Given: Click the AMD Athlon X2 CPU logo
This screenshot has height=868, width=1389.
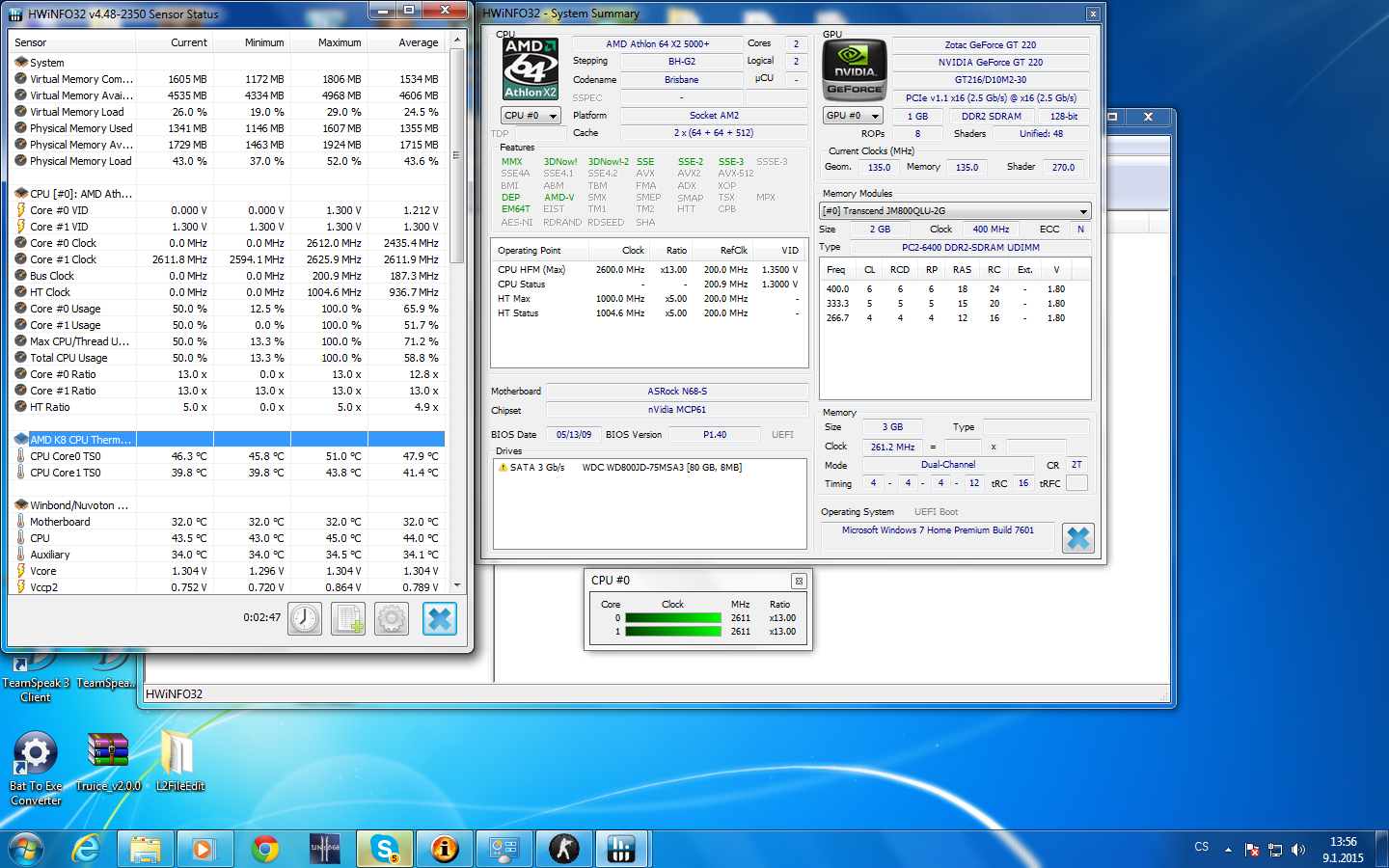Looking at the screenshot, I should (531, 68).
